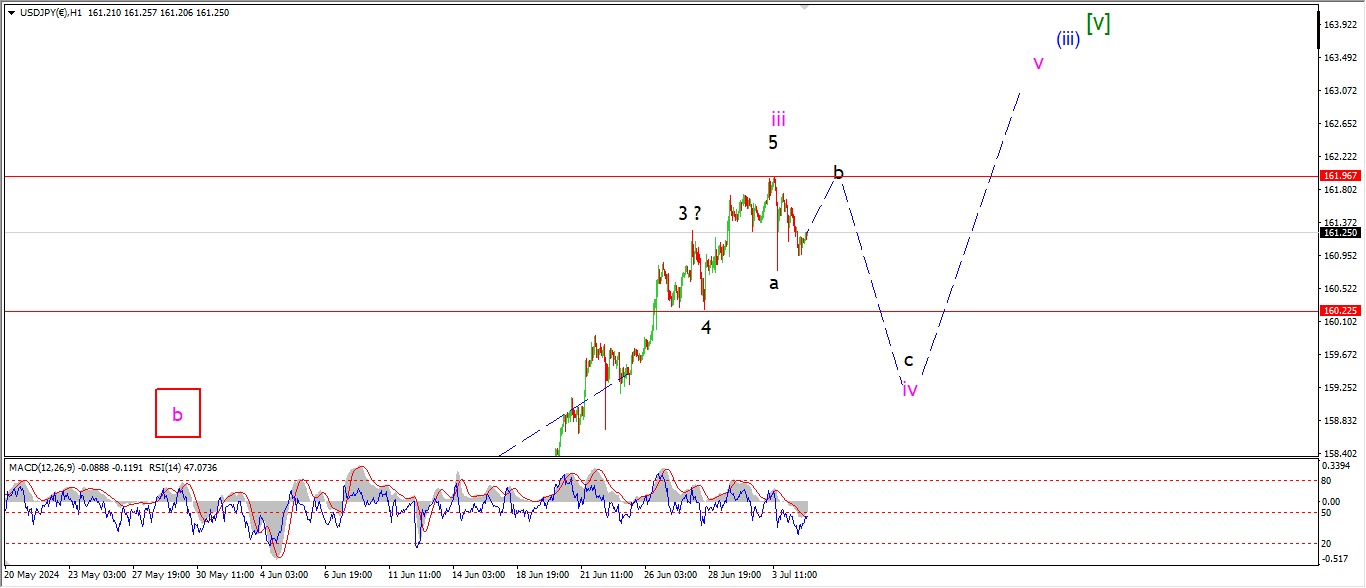
Task: Open the dropdown arrow beside USDJPY symbol
Action: click(x=11, y=13)
